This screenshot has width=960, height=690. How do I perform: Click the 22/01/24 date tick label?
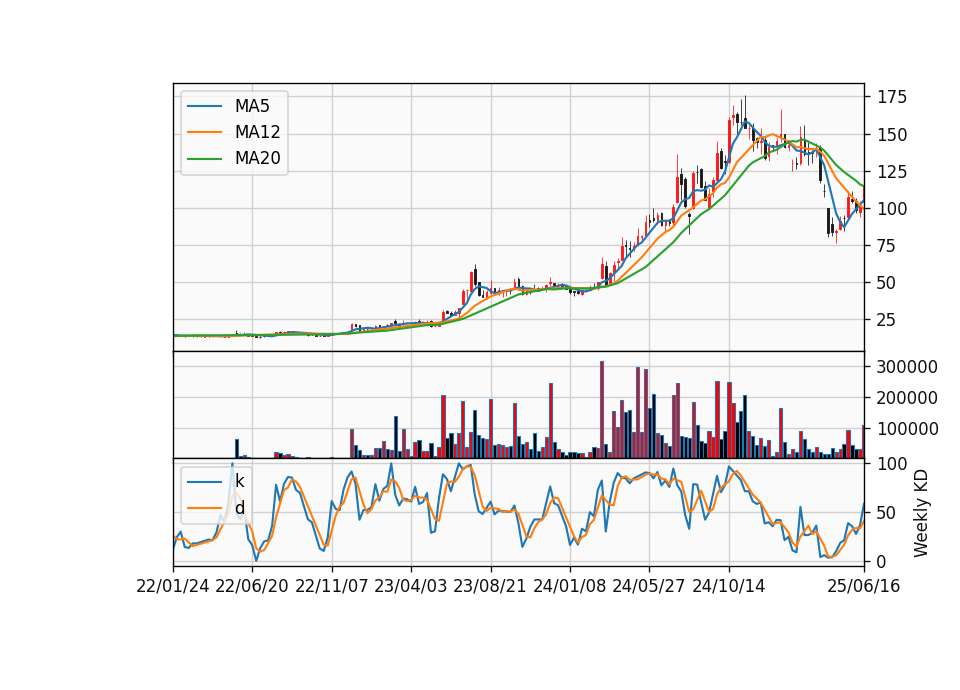(x=173, y=586)
